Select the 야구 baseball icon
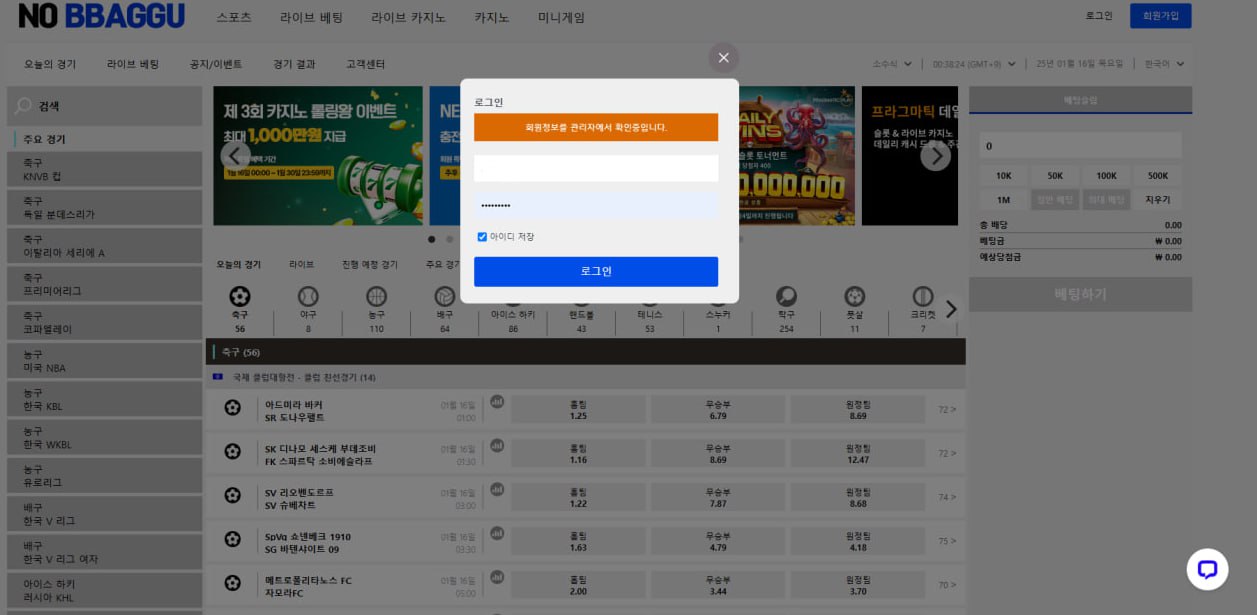1257x615 pixels. click(x=308, y=297)
